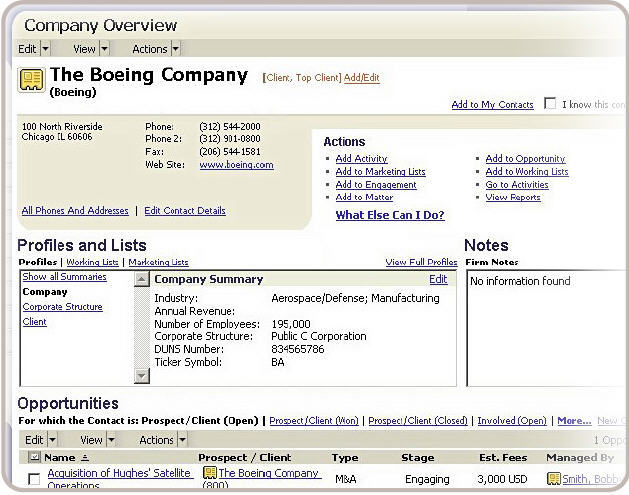The height and width of the screenshot is (495, 629).
Task: Open Acquisition of Hughes' Satellite Operations opportunity
Action: coord(120,479)
